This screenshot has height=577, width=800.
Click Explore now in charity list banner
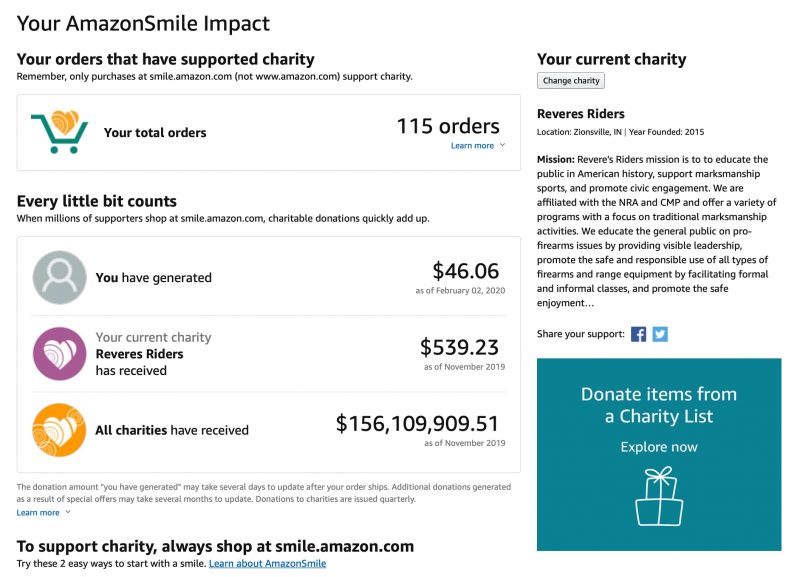[x=659, y=447]
